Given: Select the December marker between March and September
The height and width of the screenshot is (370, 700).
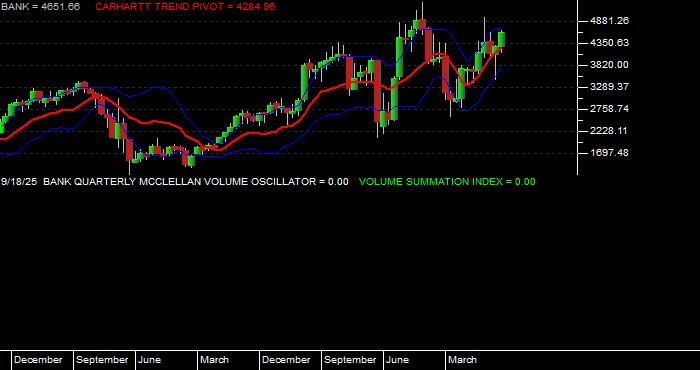Looking at the screenshot, I should [286, 360].
